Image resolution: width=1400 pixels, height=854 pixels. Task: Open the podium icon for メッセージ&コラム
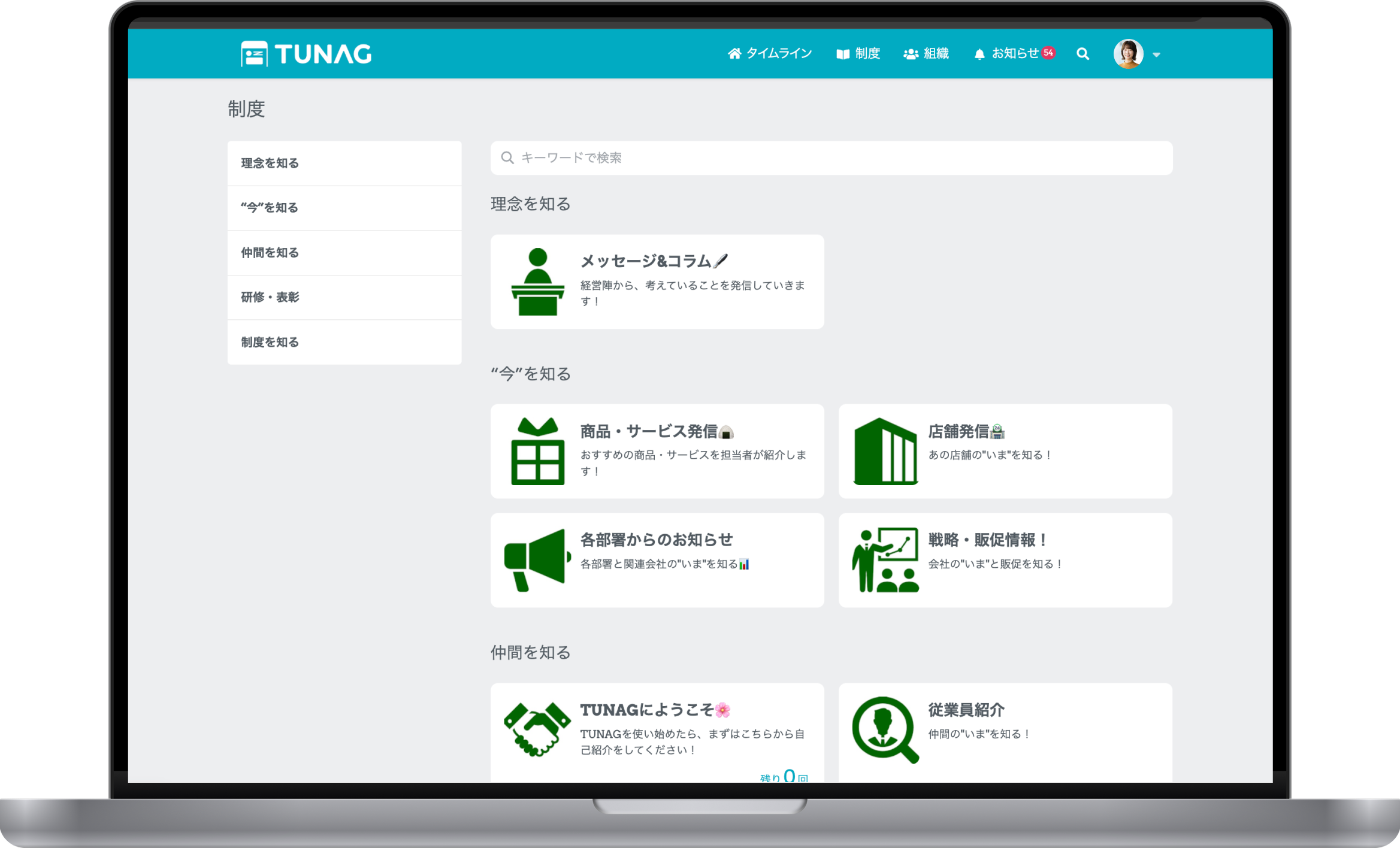click(x=537, y=281)
